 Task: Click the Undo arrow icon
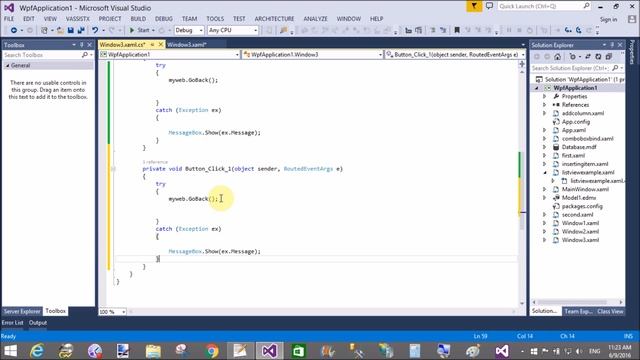coord(95,30)
